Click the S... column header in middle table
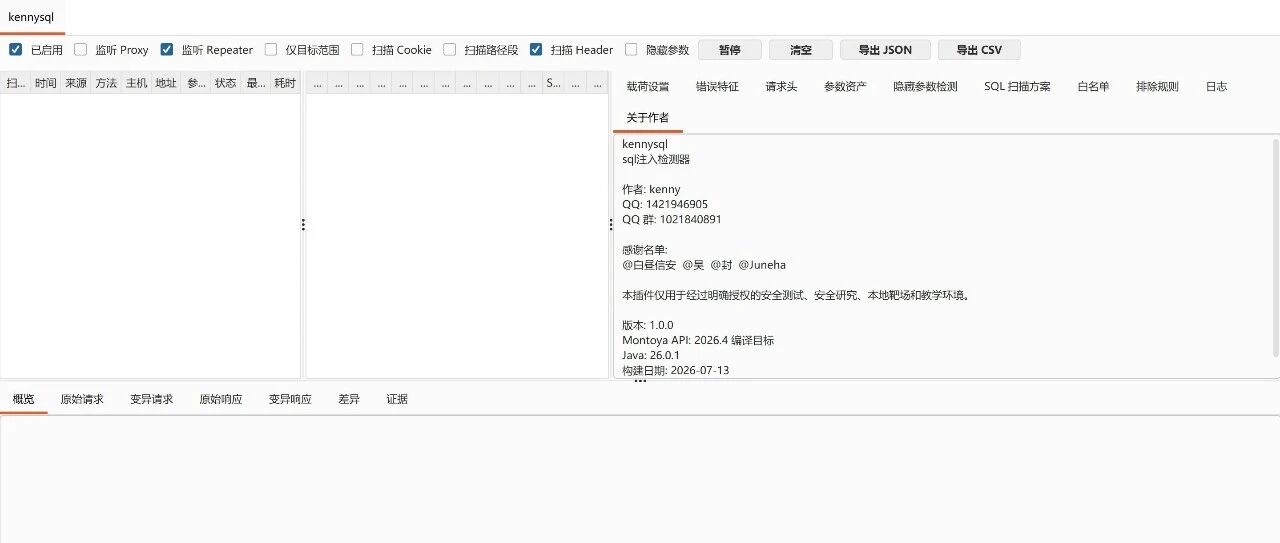 tap(553, 83)
